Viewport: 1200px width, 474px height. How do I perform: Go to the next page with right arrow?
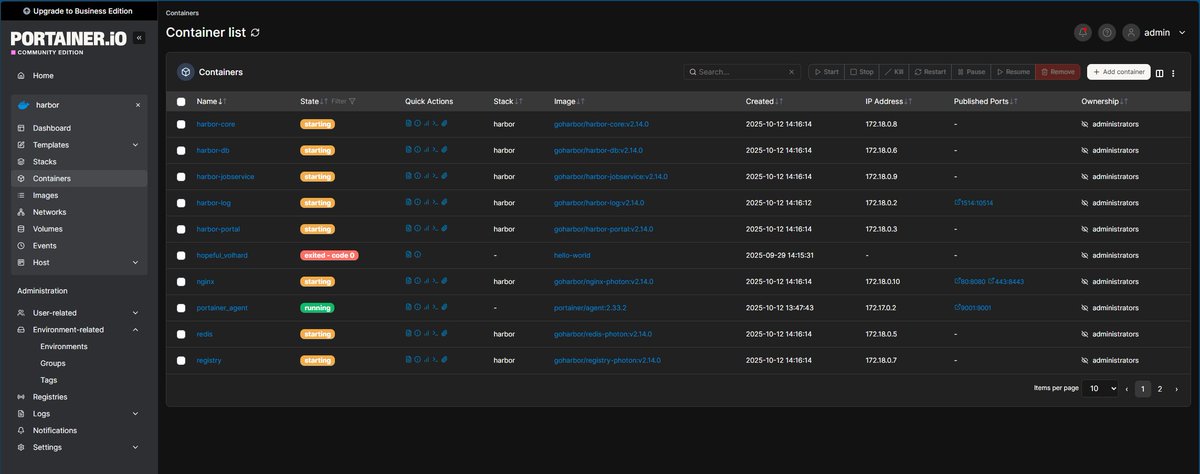1176,388
